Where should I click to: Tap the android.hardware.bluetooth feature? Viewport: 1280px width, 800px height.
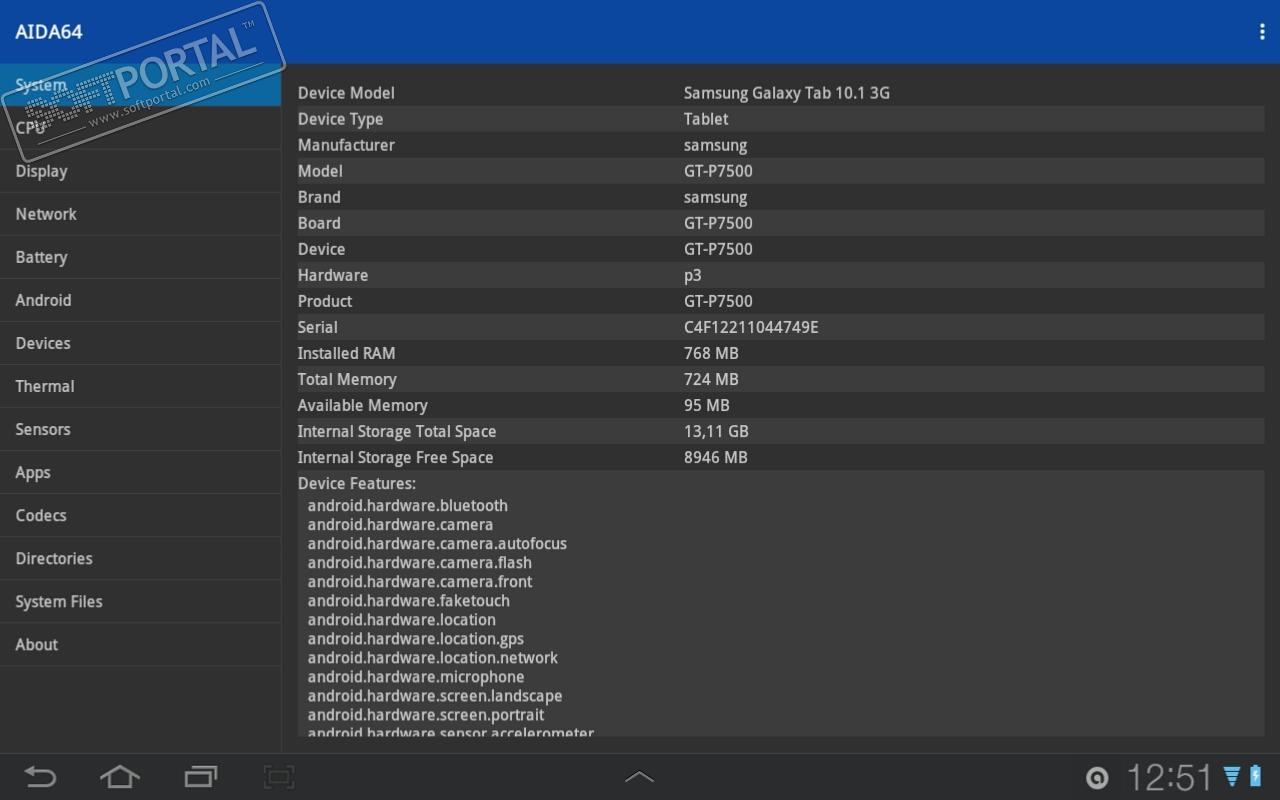coord(408,506)
